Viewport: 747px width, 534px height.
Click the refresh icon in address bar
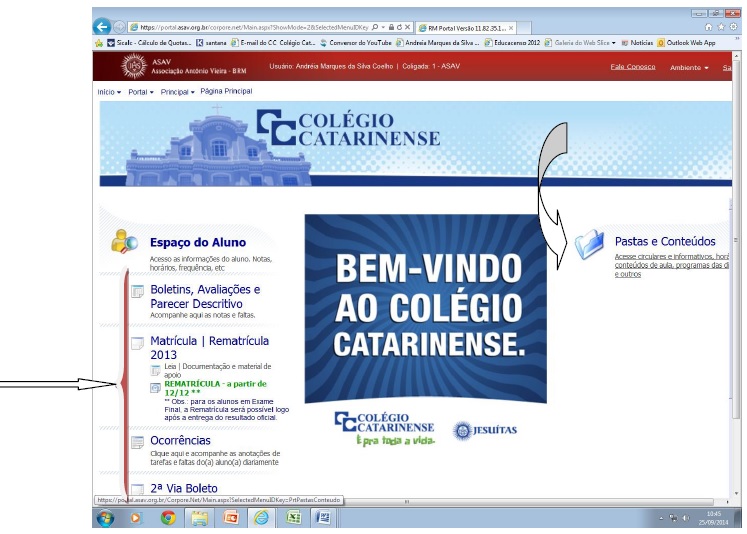tap(399, 28)
